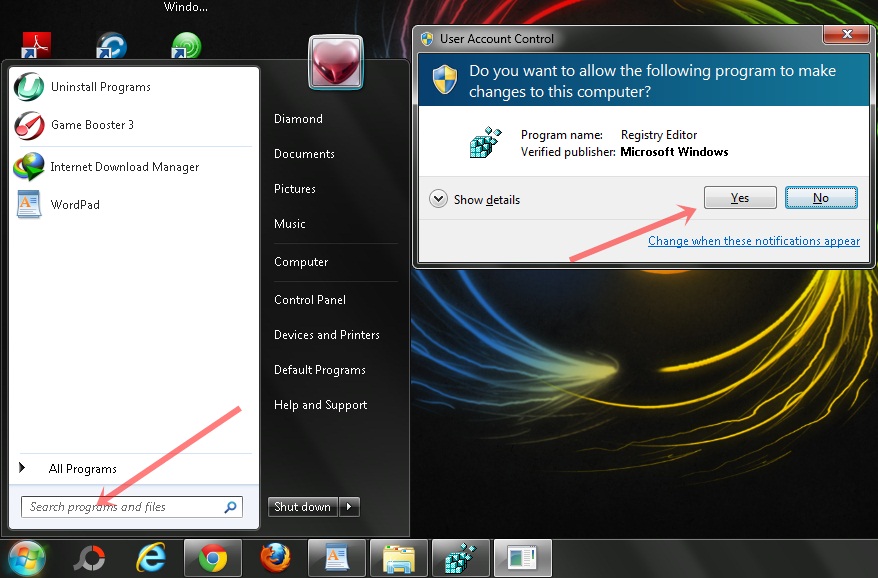878x578 pixels.
Task: Click the large shield icon in UAC banner
Action: (x=445, y=80)
